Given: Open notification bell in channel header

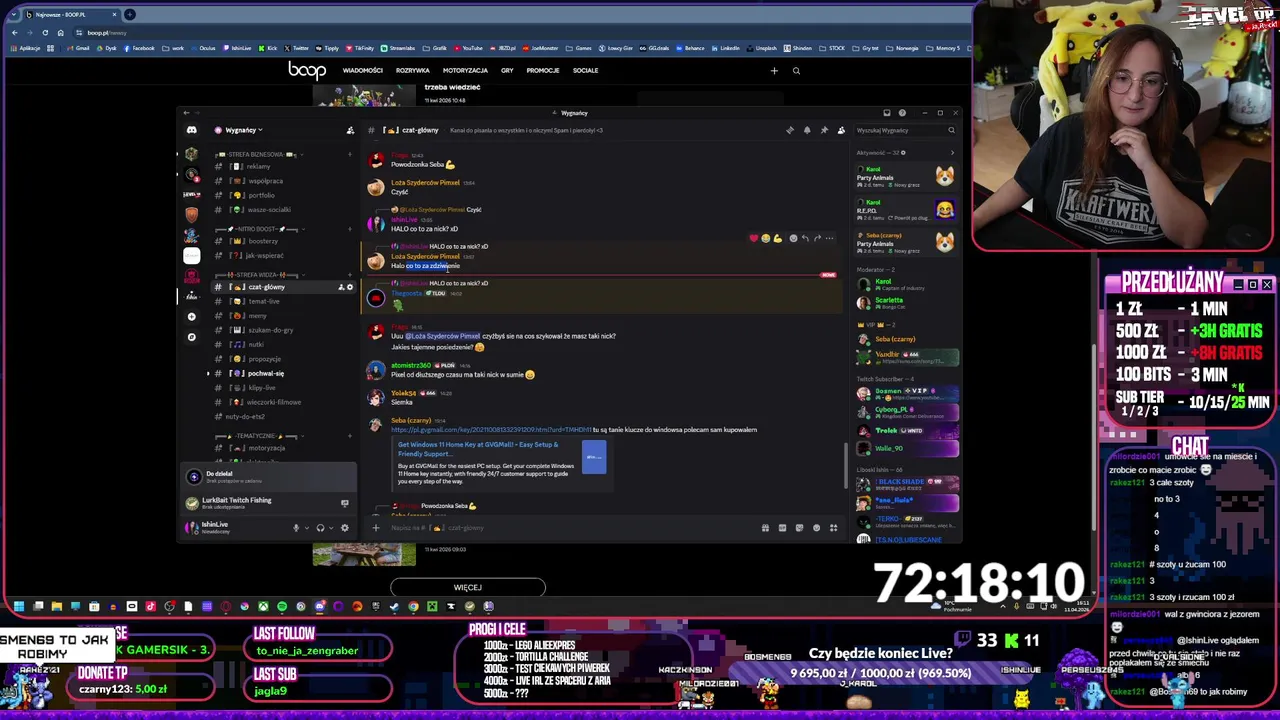Looking at the screenshot, I should (807, 130).
